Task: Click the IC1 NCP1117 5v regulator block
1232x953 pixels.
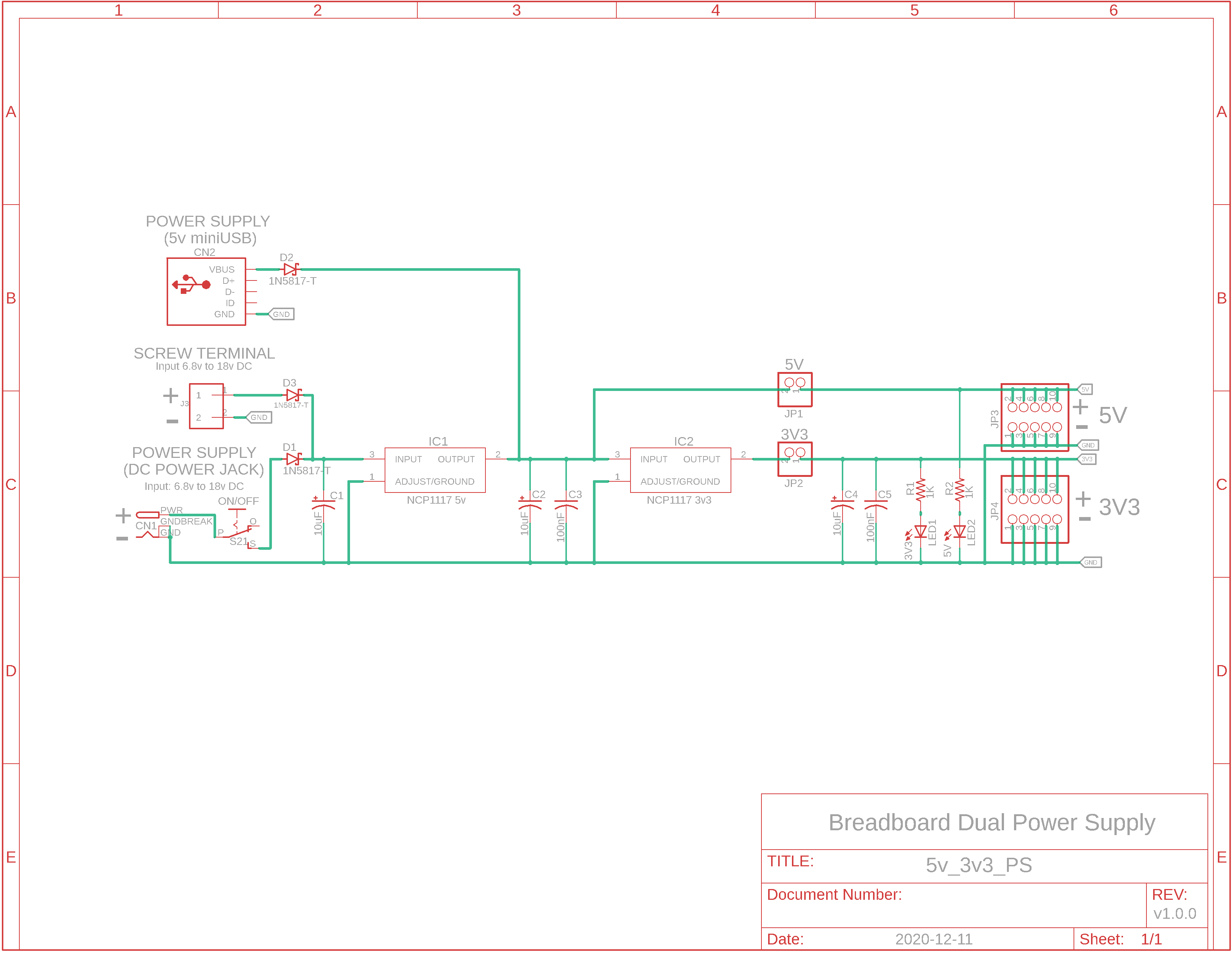Action: tap(435, 470)
